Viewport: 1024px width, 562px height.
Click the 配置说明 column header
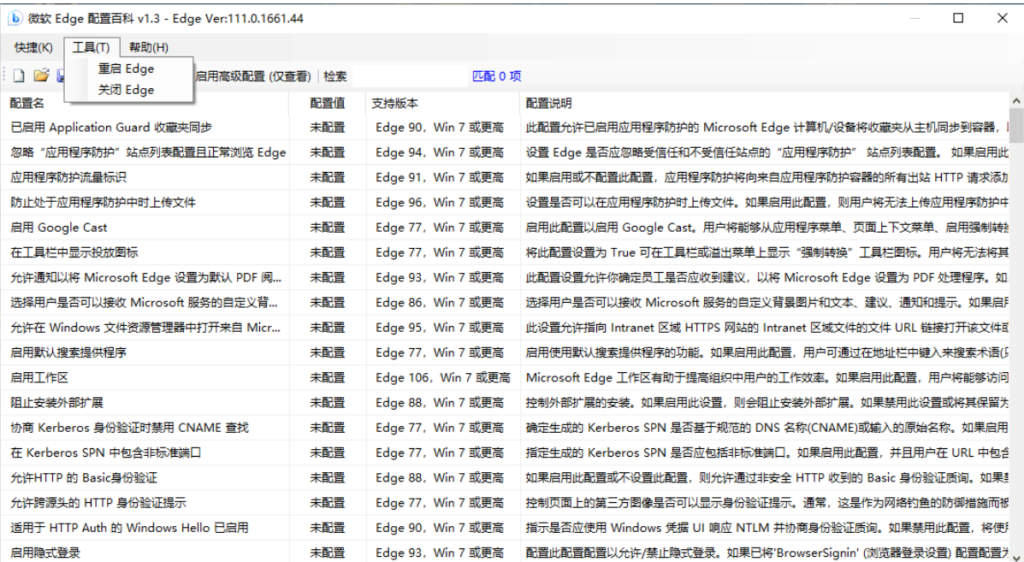[x=549, y=103]
